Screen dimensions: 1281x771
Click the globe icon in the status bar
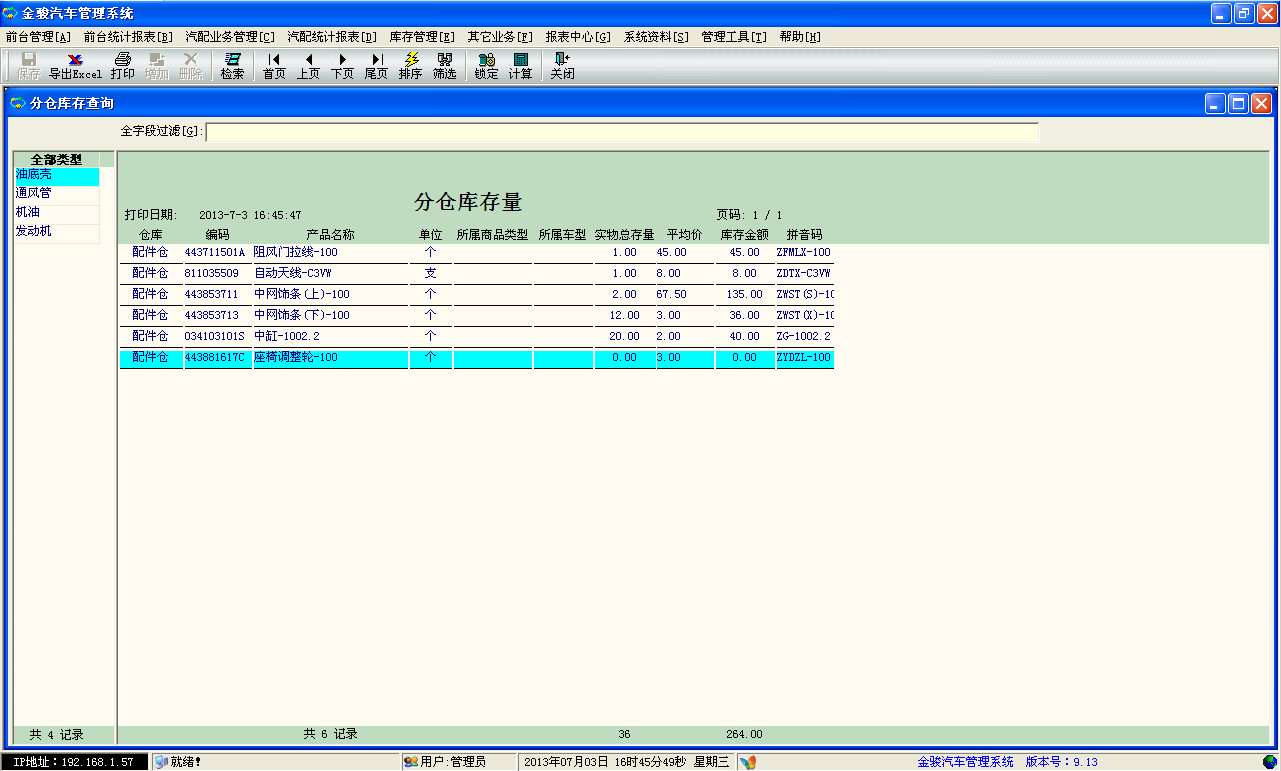[x=1269, y=762]
